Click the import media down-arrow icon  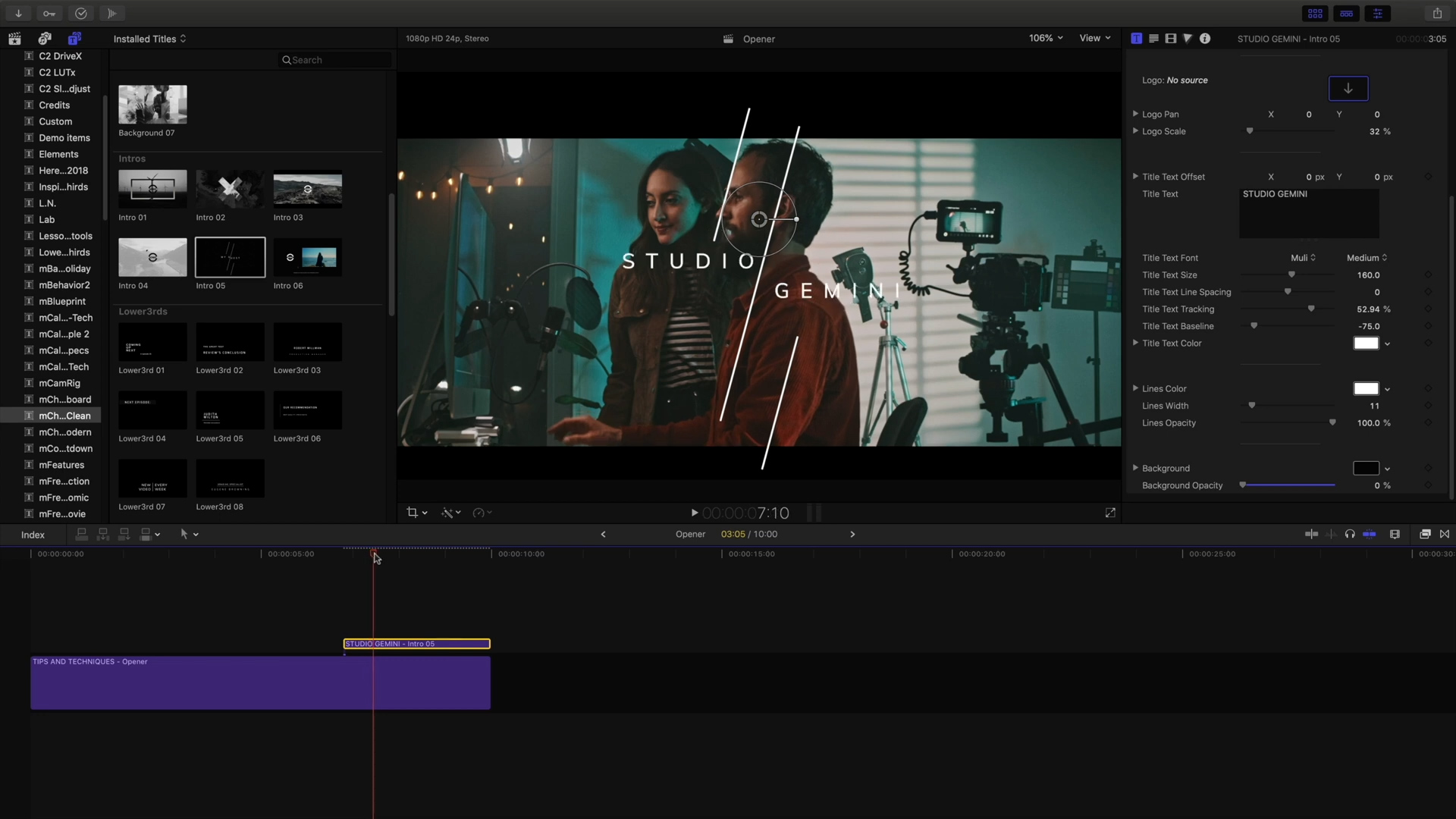pos(18,14)
